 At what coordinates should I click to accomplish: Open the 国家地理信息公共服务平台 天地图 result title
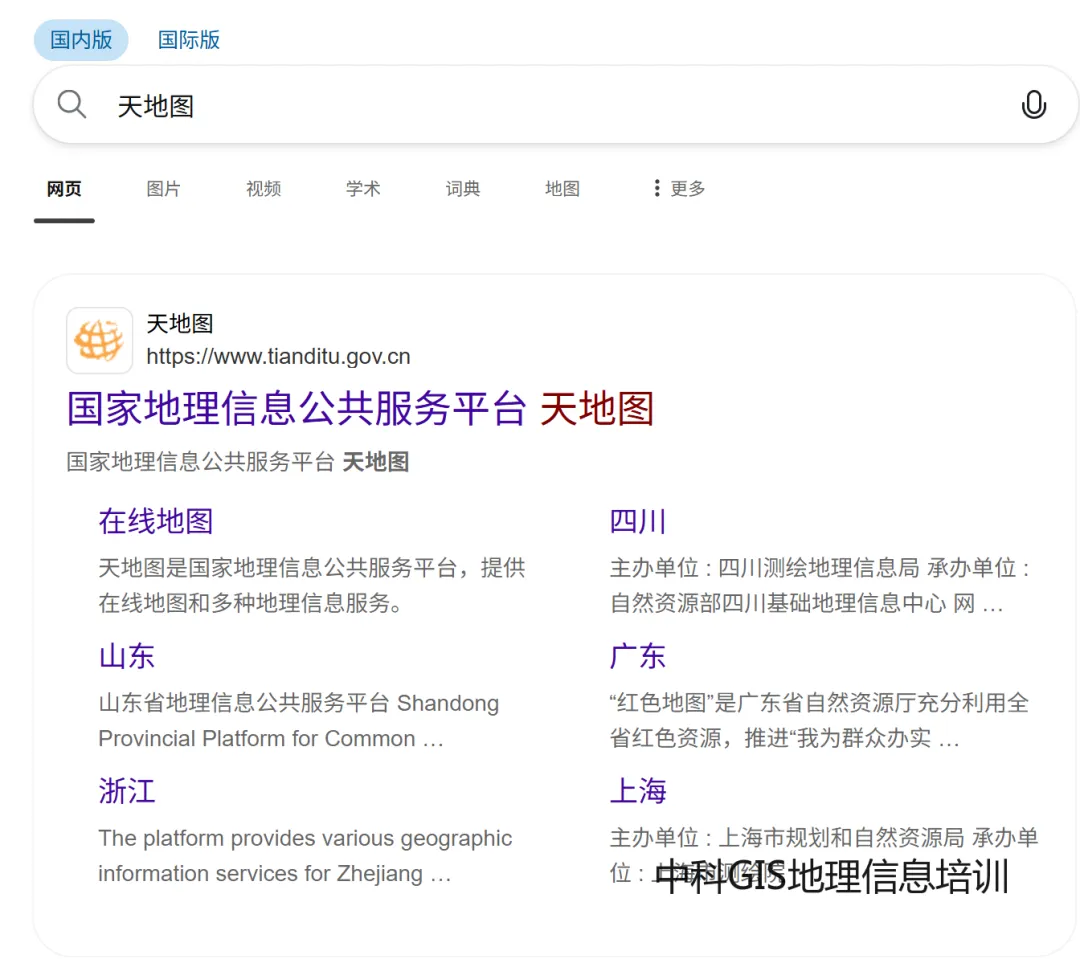click(360, 409)
